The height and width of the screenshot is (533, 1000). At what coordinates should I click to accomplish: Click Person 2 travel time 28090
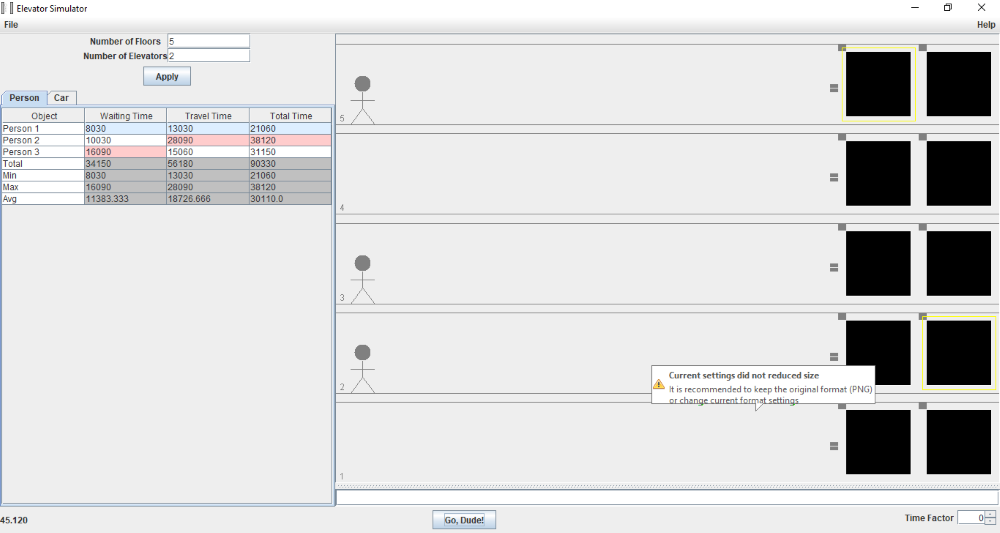tap(208, 140)
